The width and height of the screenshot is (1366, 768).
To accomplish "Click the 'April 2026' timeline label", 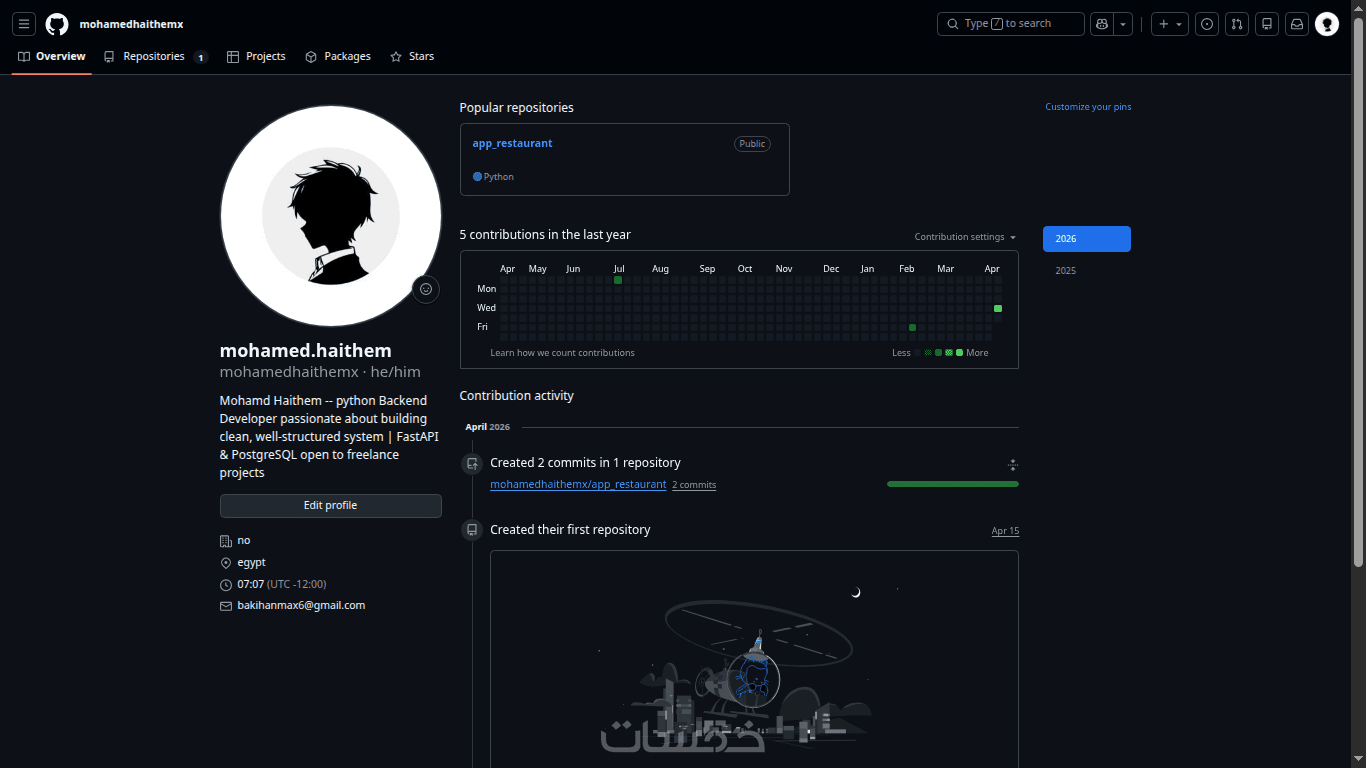I will [x=487, y=427].
